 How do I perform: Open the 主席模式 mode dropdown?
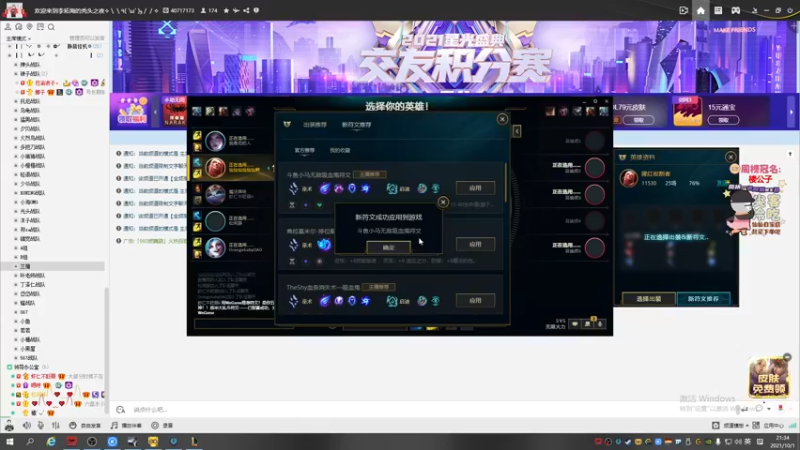[19, 39]
